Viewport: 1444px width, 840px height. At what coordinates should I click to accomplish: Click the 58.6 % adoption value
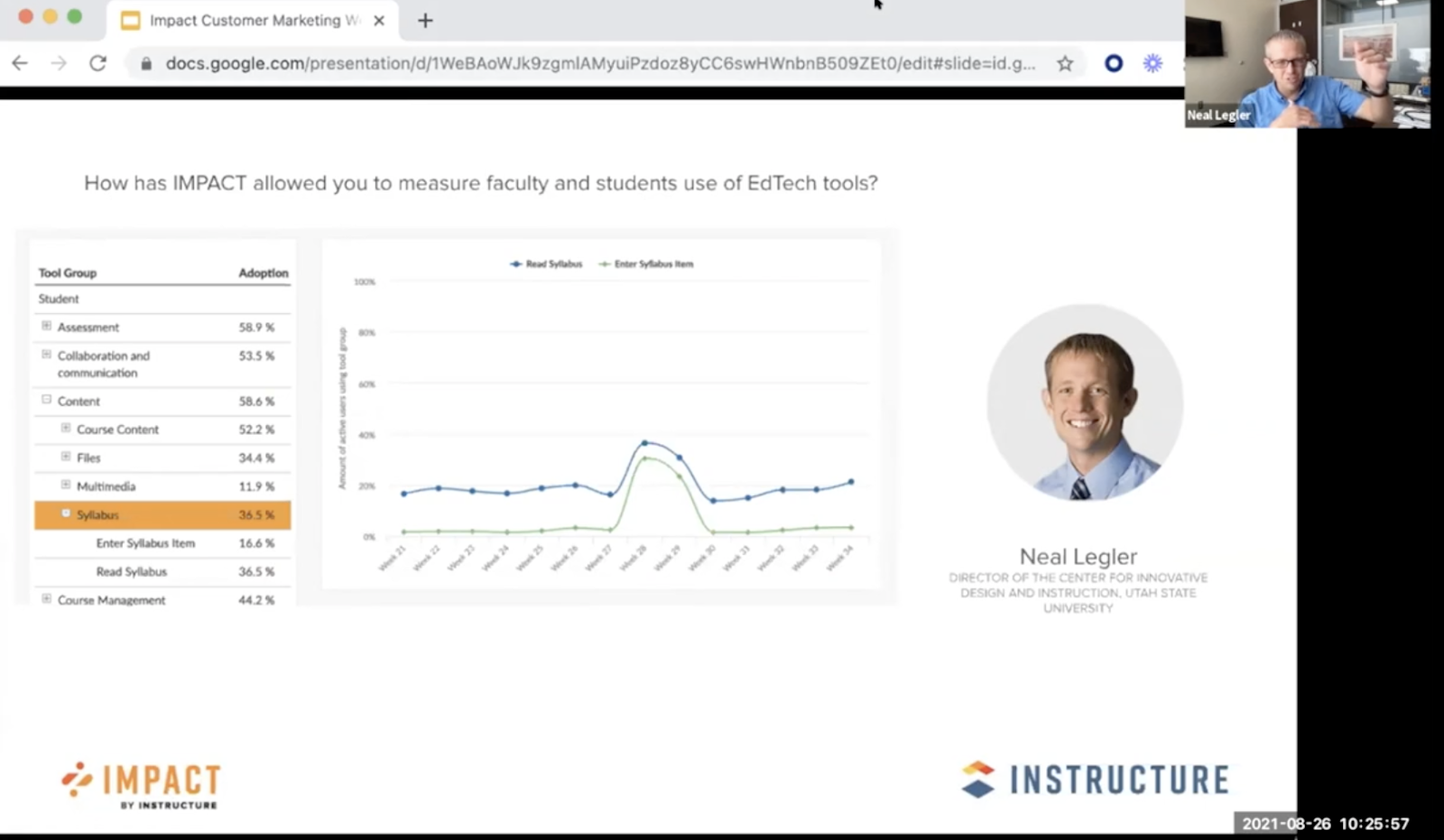[256, 402]
